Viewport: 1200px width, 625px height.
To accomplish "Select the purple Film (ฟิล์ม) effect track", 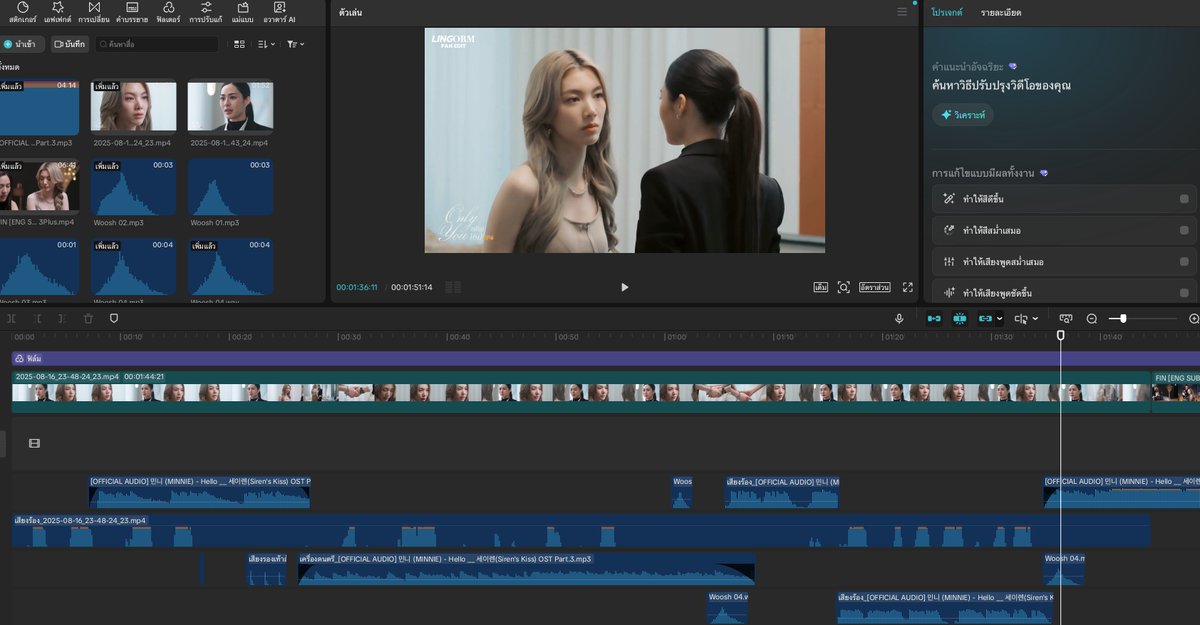I will pyautogui.click(x=606, y=357).
